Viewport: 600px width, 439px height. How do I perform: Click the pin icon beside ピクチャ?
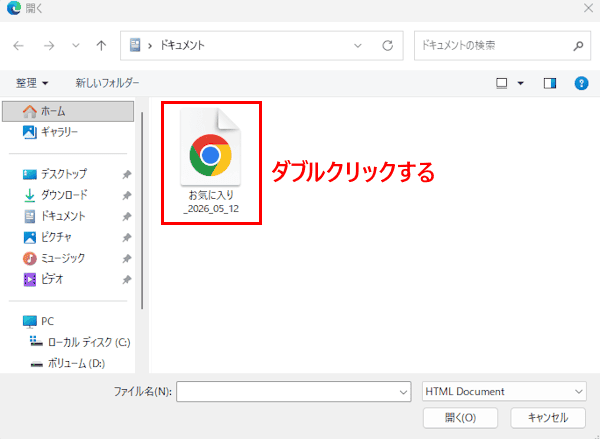tap(127, 238)
